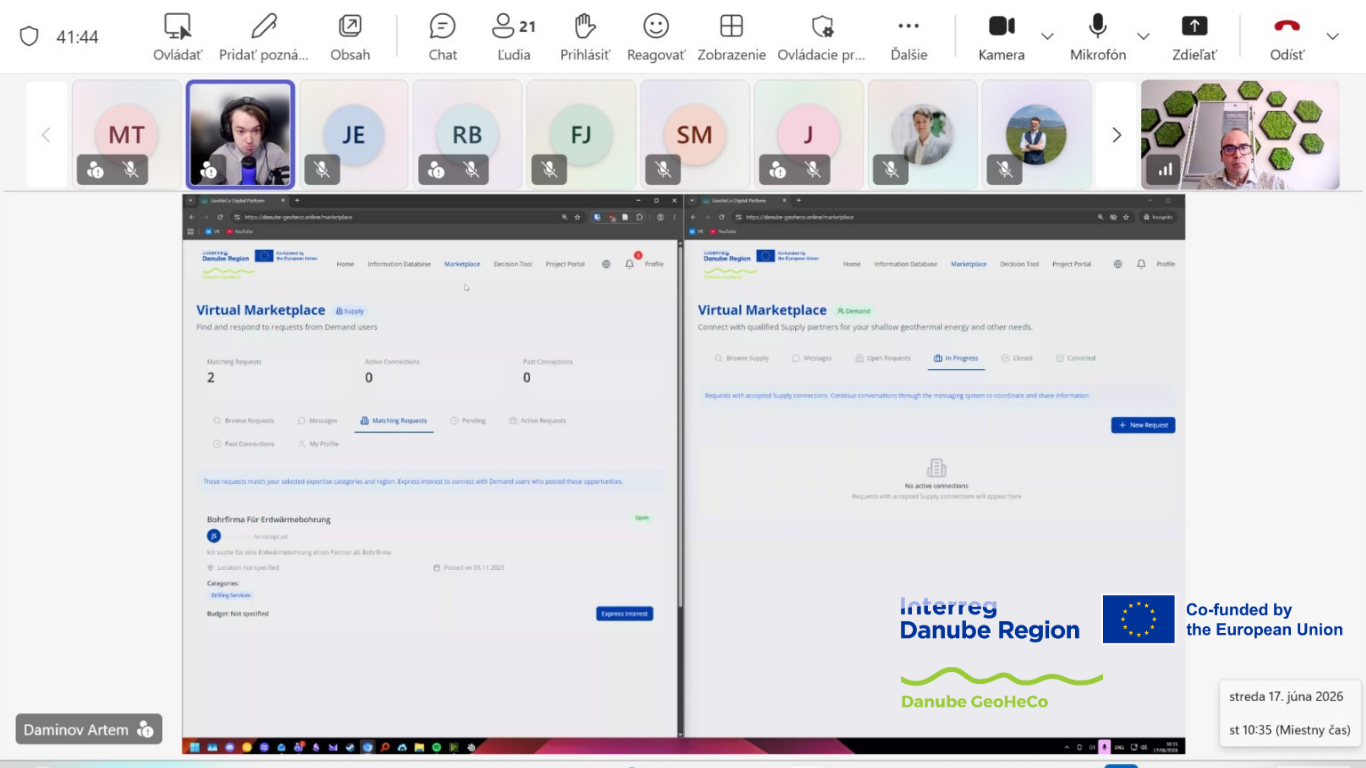Click the Obsah pop-out icon
The width and height of the screenshot is (1366, 768).
(350, 37)
